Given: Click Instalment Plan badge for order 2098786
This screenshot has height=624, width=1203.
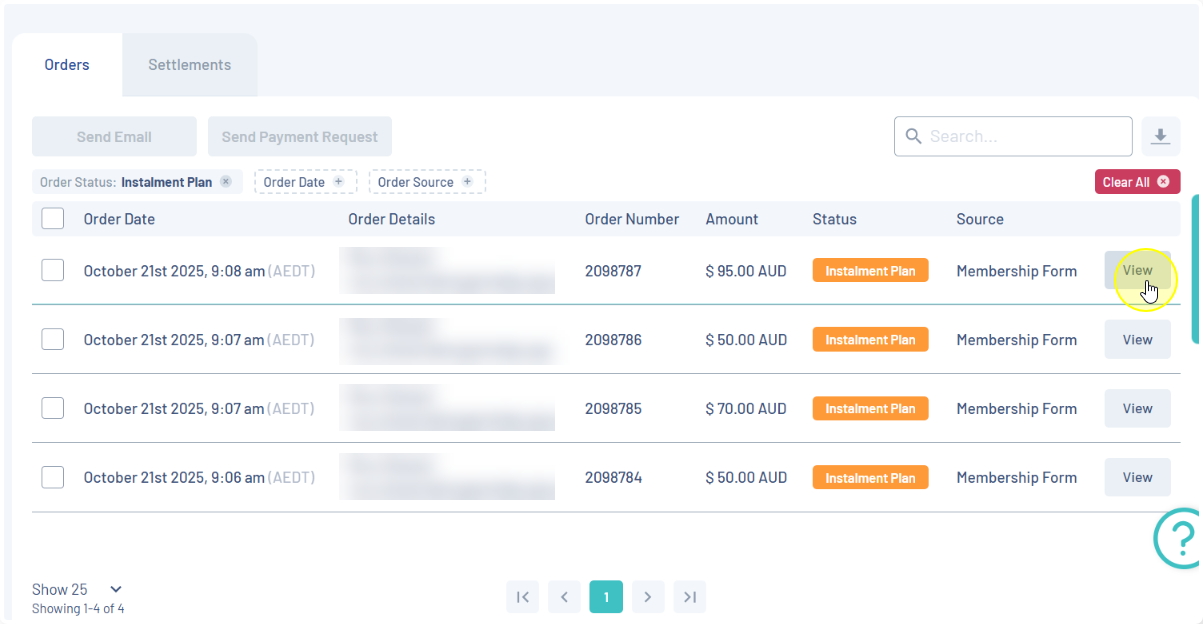Looking at the screenshot, I should pos(870,339).
